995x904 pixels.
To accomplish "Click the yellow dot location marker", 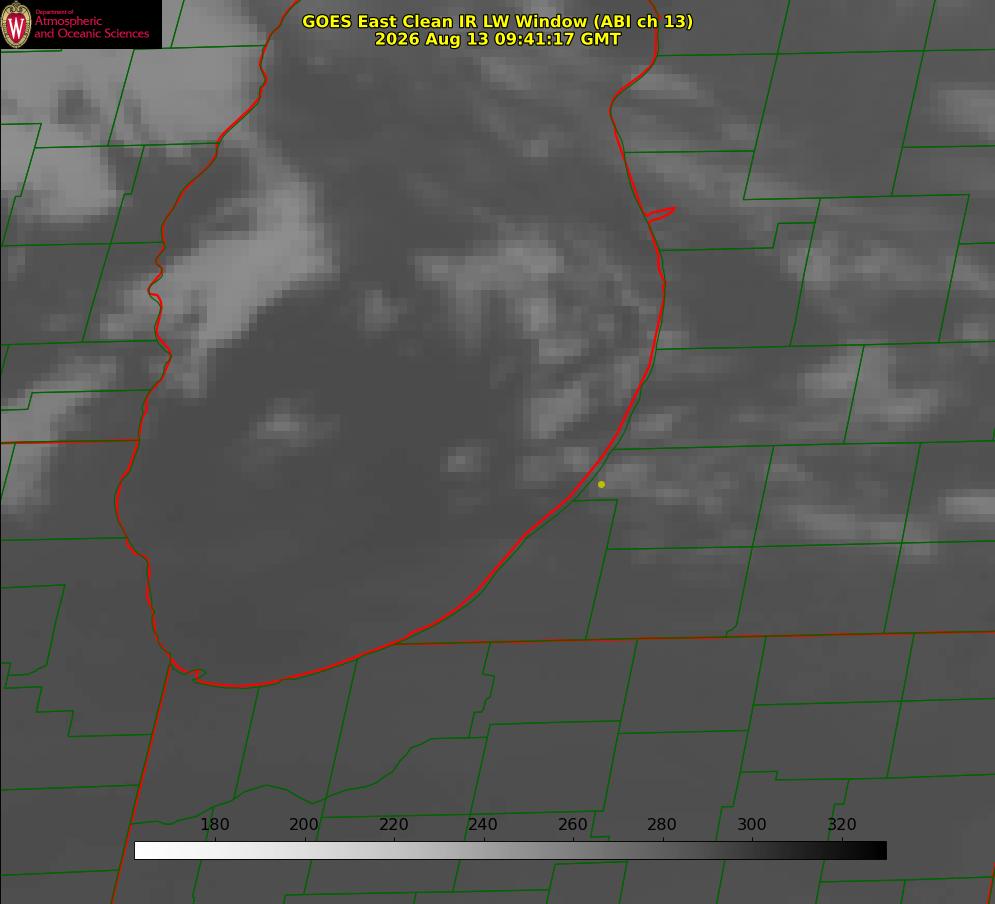I will [x=601, y=484].
